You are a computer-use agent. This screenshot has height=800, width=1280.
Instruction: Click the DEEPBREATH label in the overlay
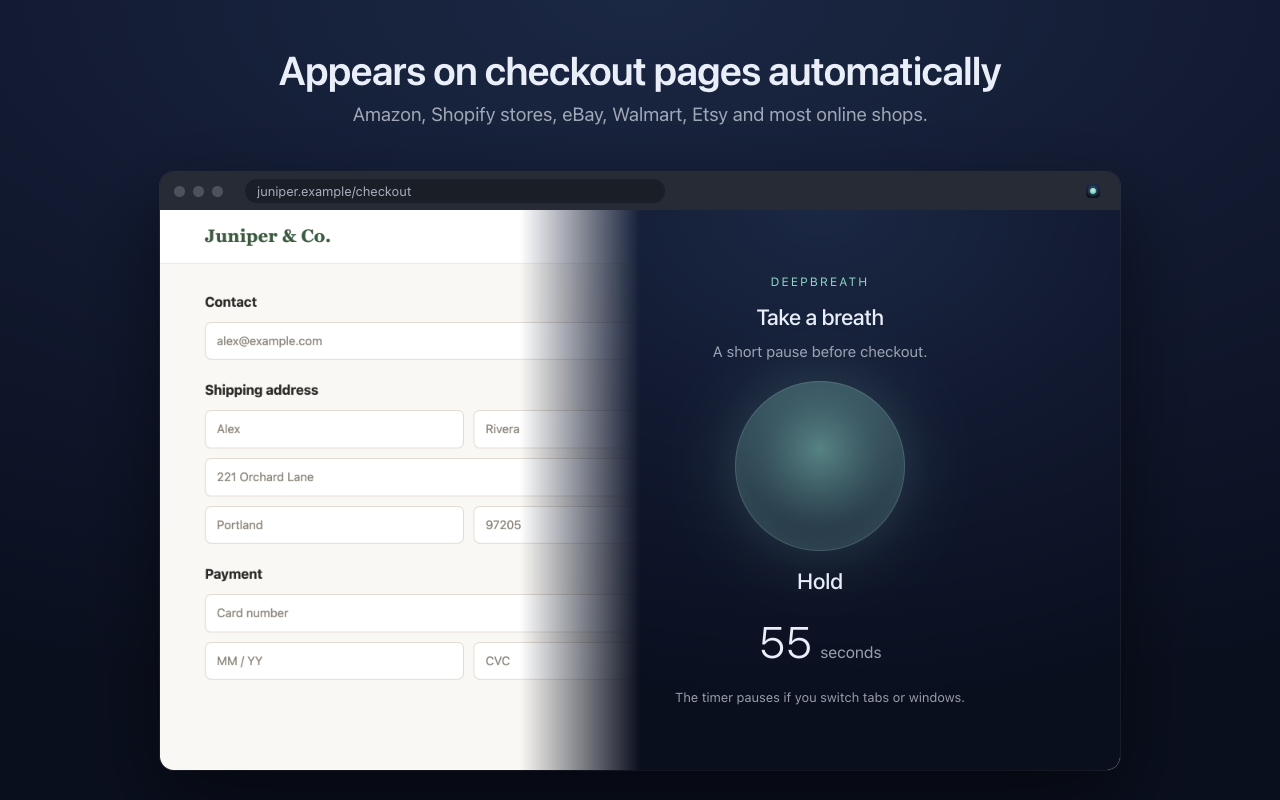click(x=820, y=282)
